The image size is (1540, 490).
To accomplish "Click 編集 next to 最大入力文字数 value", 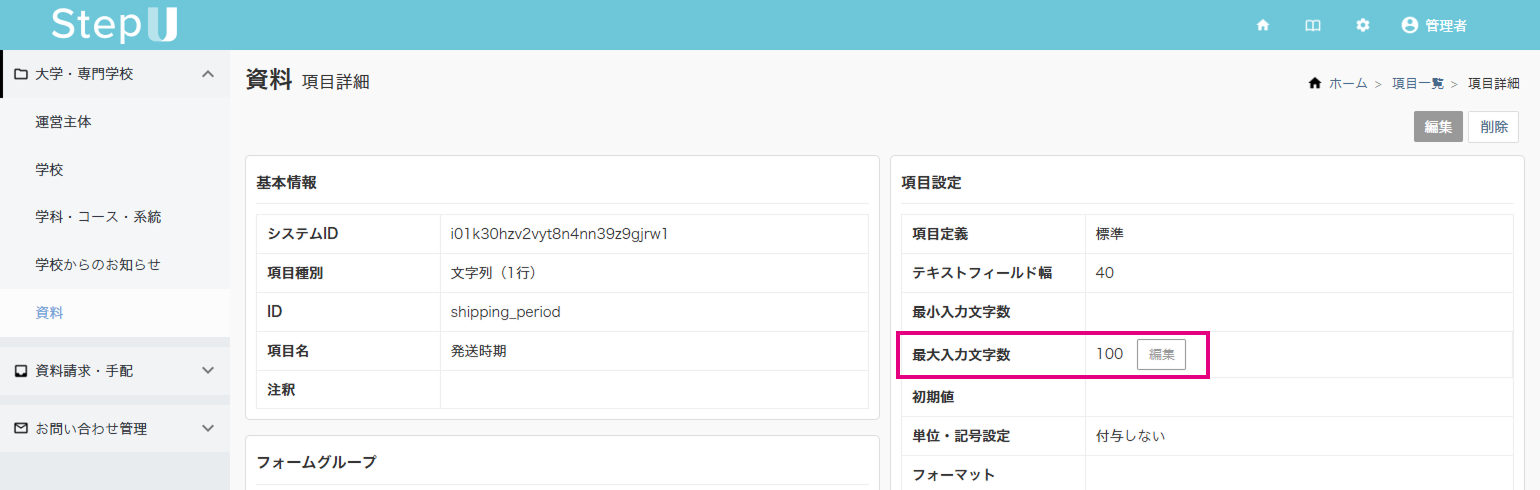I will [1161, 355].
